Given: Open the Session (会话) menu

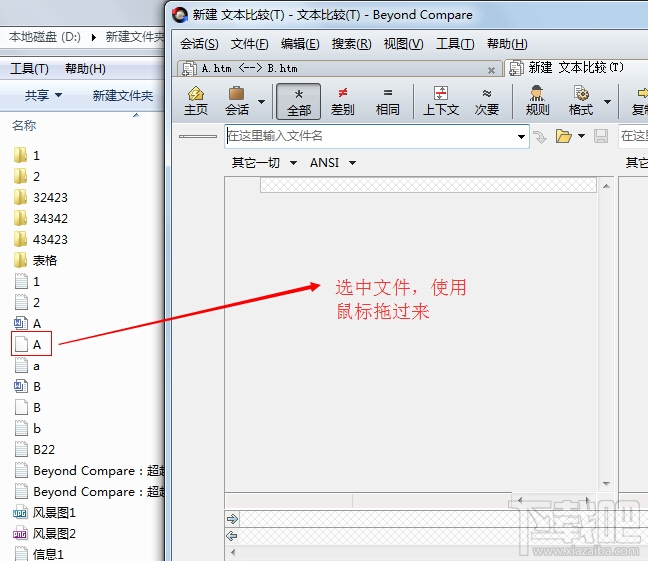Looking at the screenshot, I should (199, 44).
